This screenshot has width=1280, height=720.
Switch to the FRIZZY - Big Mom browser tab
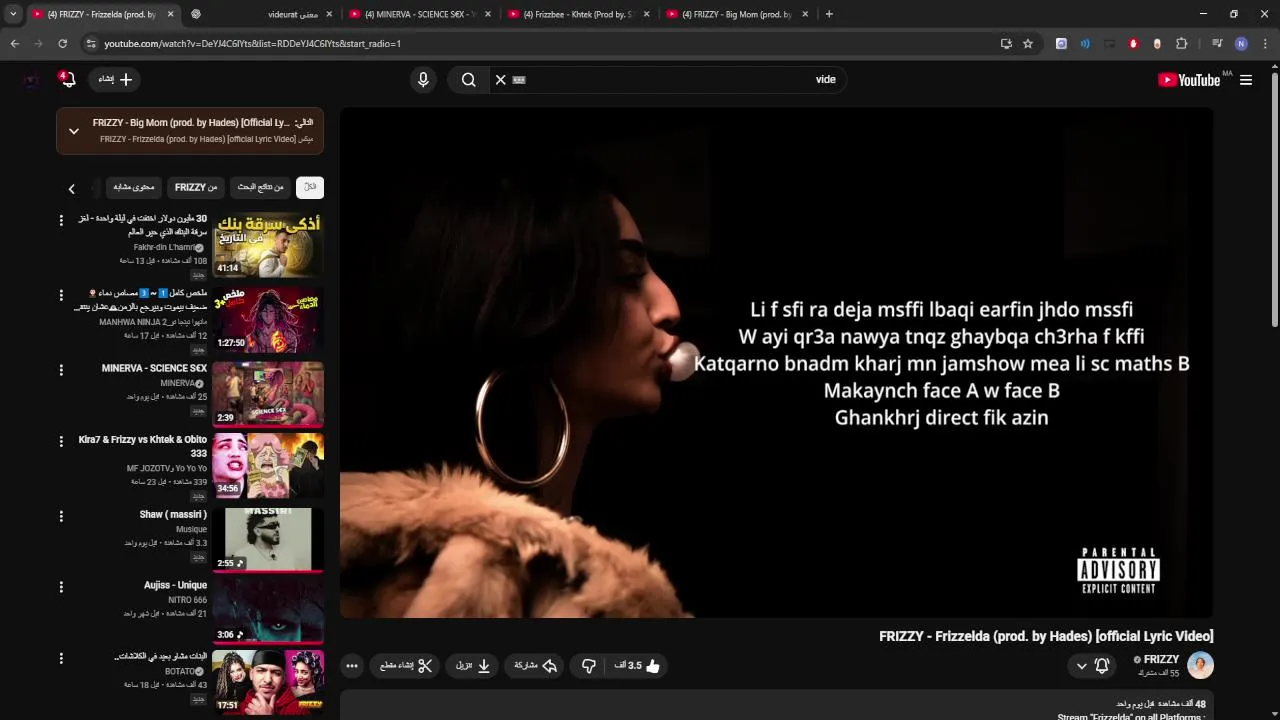tap(735, 14)
